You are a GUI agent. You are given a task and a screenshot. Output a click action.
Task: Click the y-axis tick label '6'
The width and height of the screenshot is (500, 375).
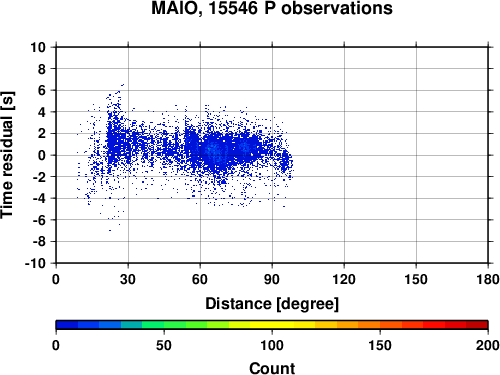tap(42, 90)
